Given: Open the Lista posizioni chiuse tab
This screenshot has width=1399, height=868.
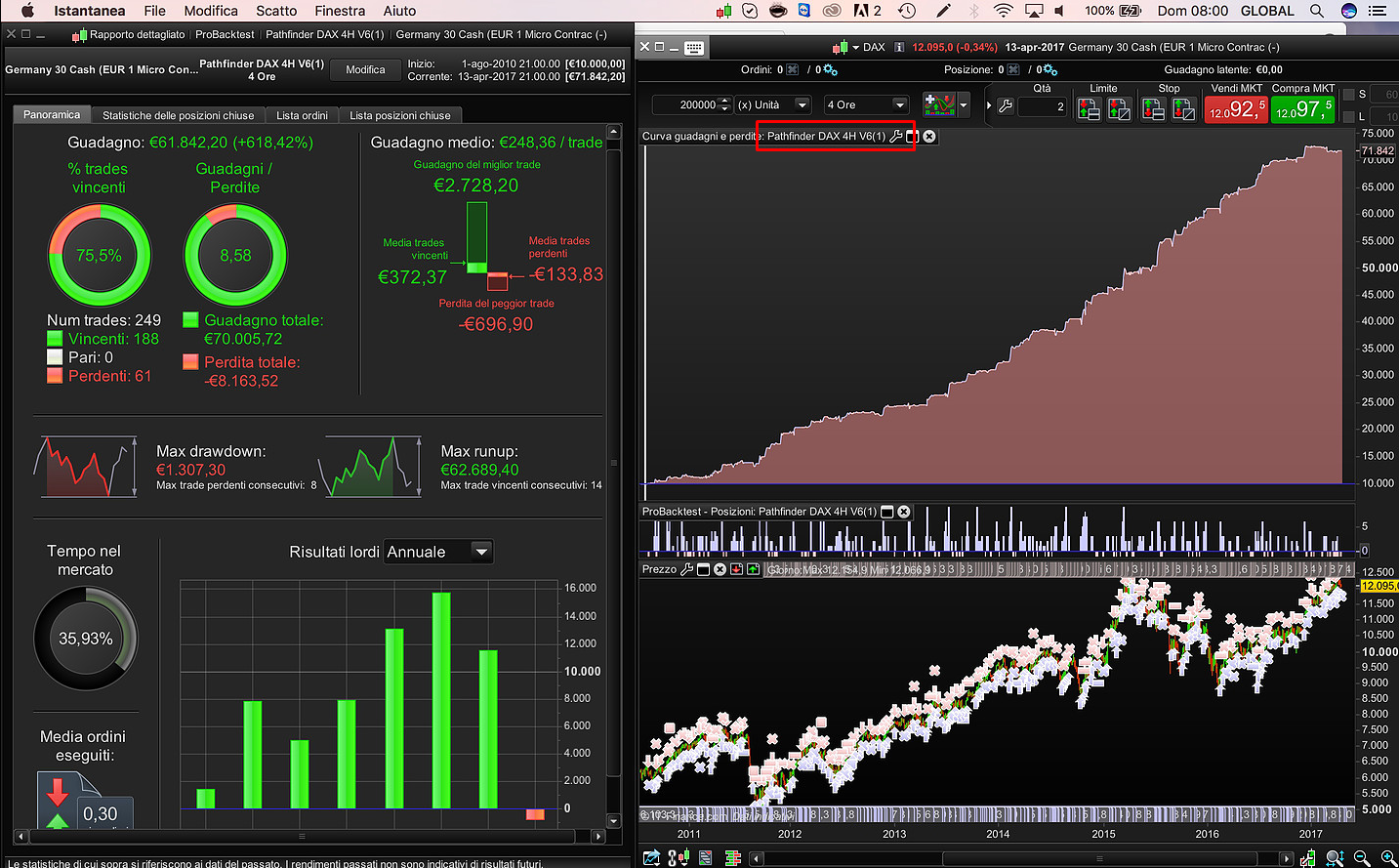Looking at the screenshot, I should point(400,115).
